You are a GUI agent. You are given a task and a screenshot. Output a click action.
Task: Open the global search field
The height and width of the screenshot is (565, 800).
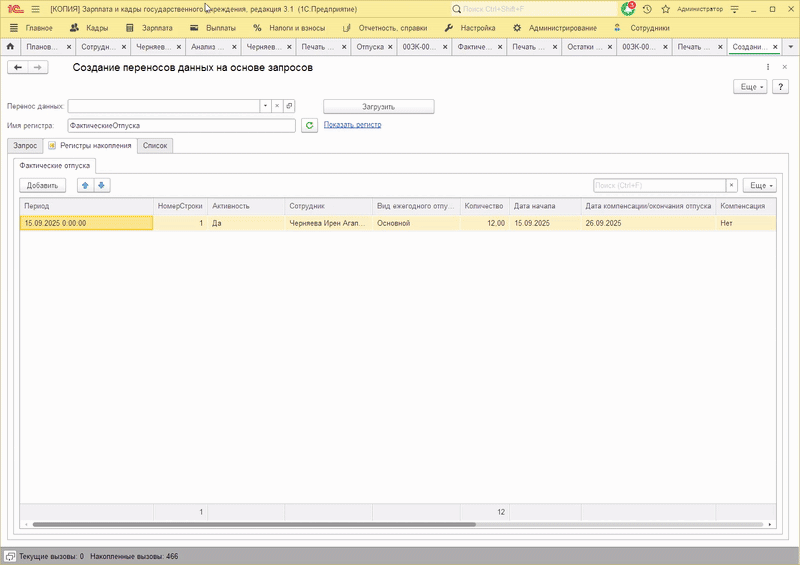click(x=534, y=9)
